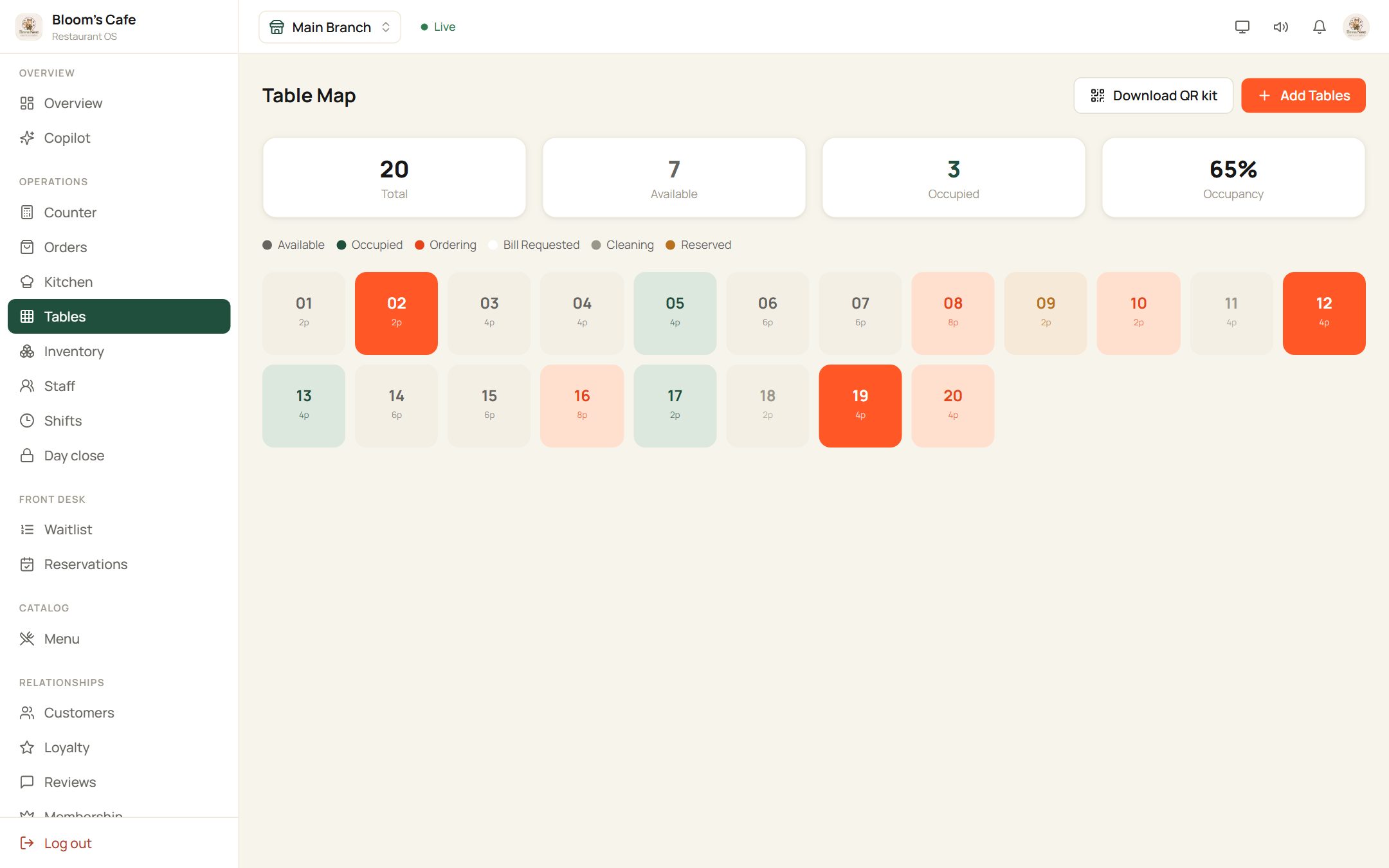Open notifications bell
Screen dimensions: 1389x868
coord(1319,27)
